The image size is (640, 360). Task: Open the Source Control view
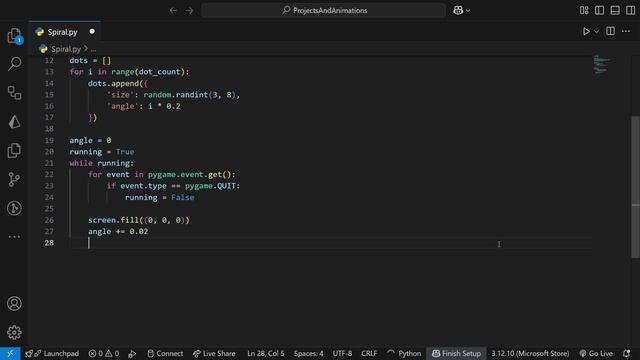(x=14, y=179)
